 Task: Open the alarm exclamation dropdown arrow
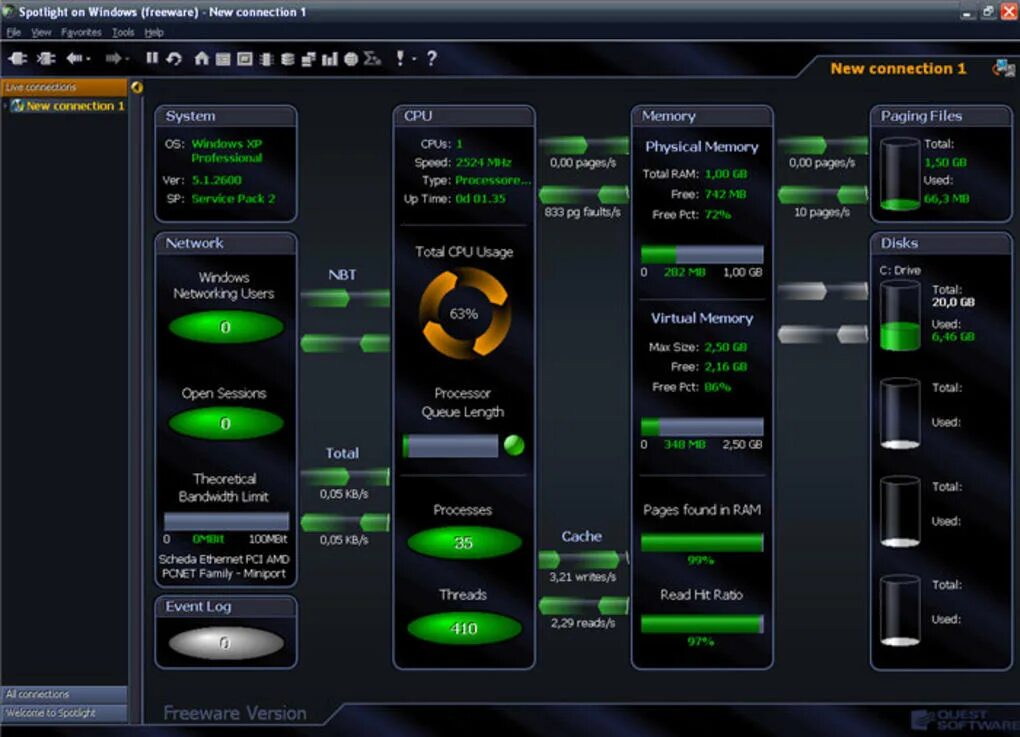[x=414, y=59]
